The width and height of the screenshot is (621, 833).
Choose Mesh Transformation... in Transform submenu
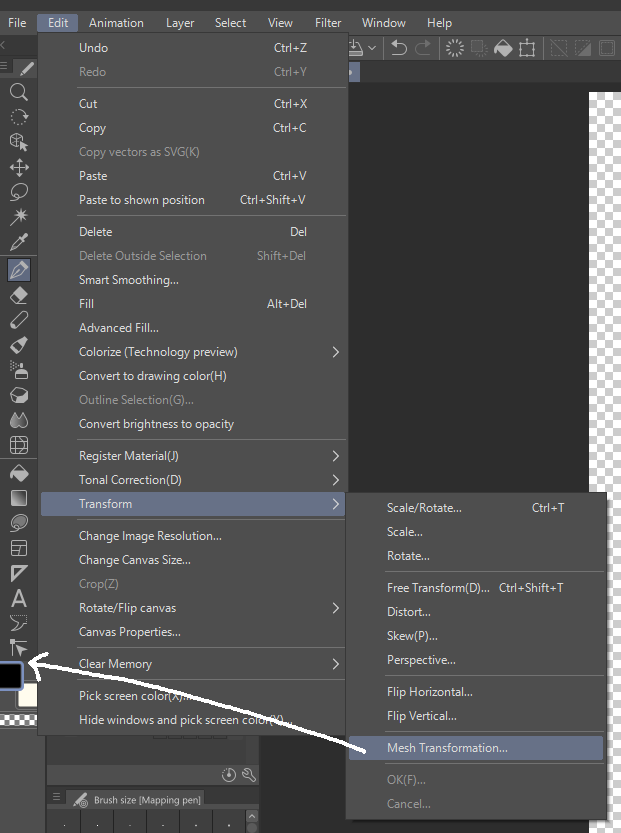click(475, 747)
